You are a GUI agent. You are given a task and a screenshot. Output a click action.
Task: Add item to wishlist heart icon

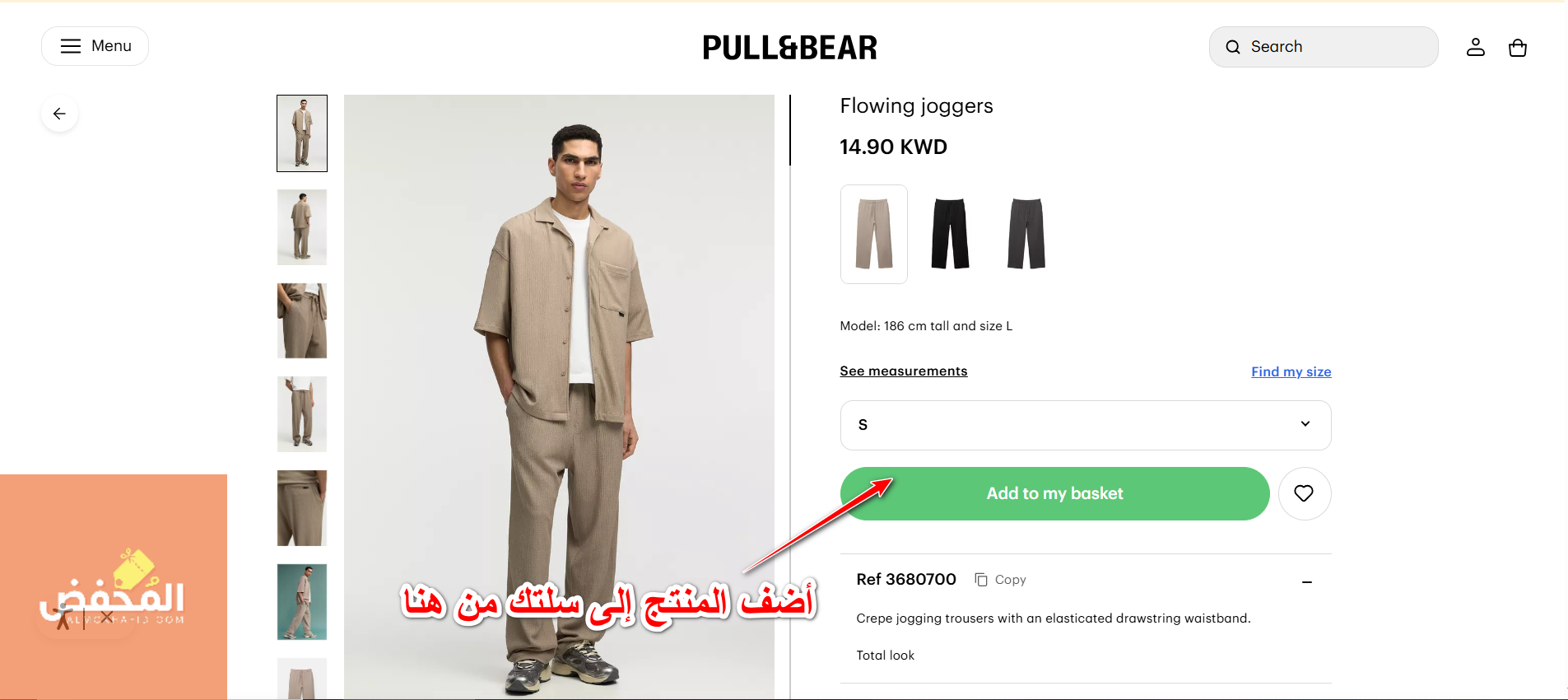[x=1304, y=493]
